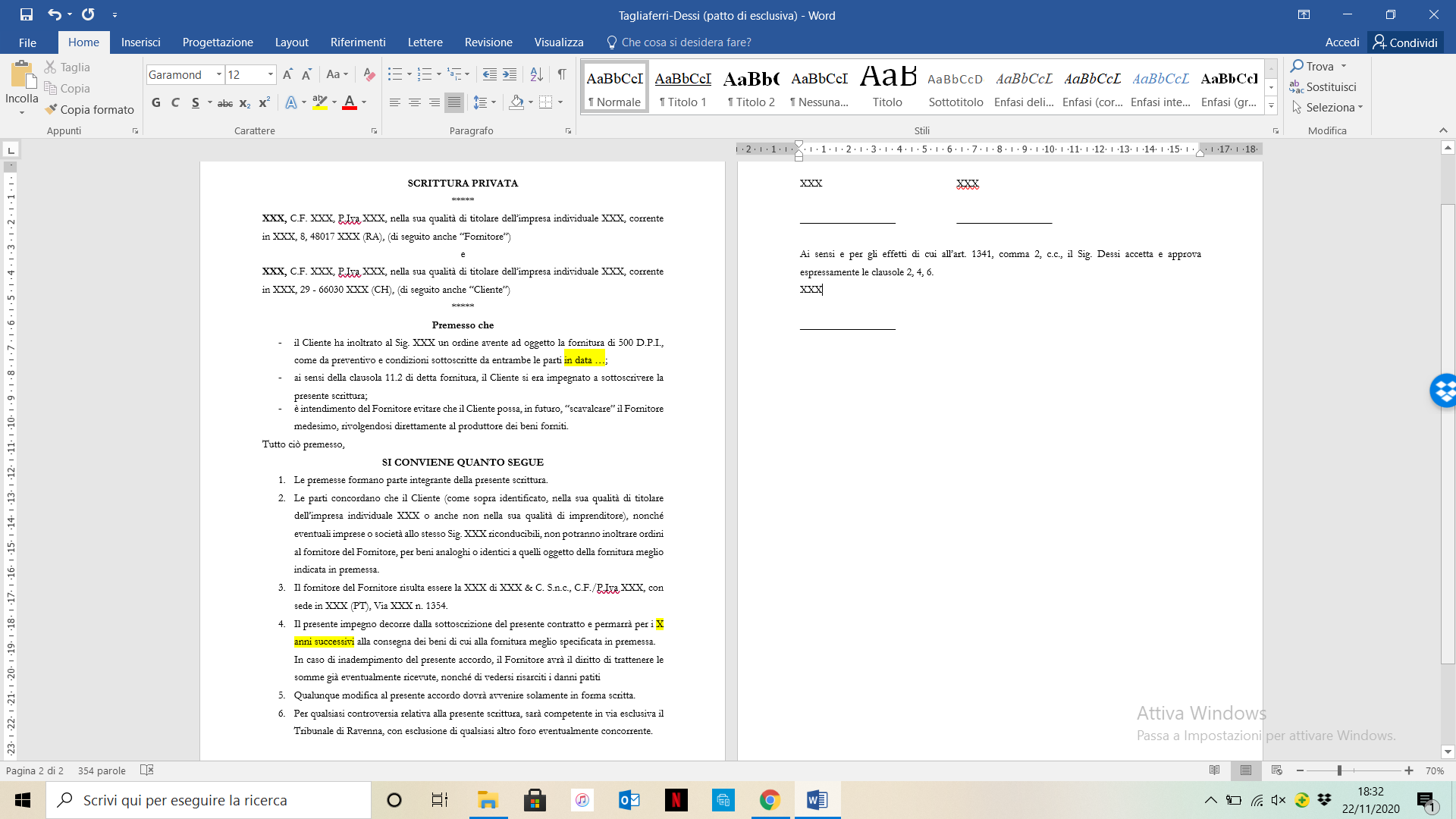The width and height of the screenshot is (1456, 819).
Task: Click the Clear Formatting eraser icon
Action: pos(369,74)
